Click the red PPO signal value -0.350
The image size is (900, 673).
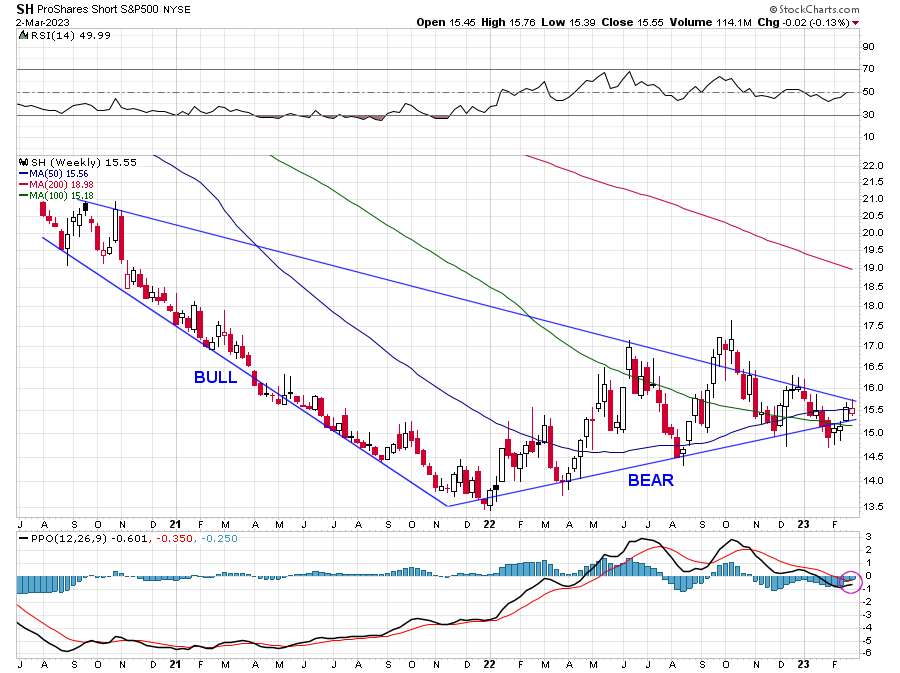(x=174, y=539)
